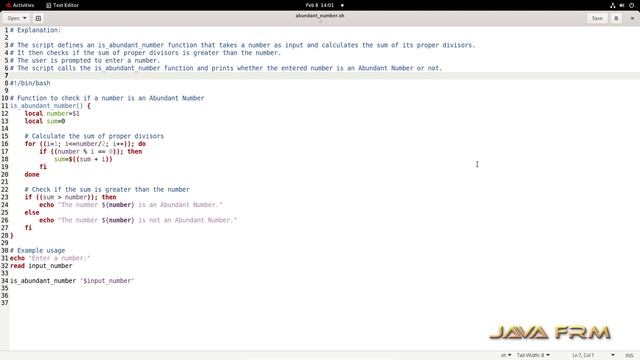Click the closing brace on line 28

click(11, 236)
